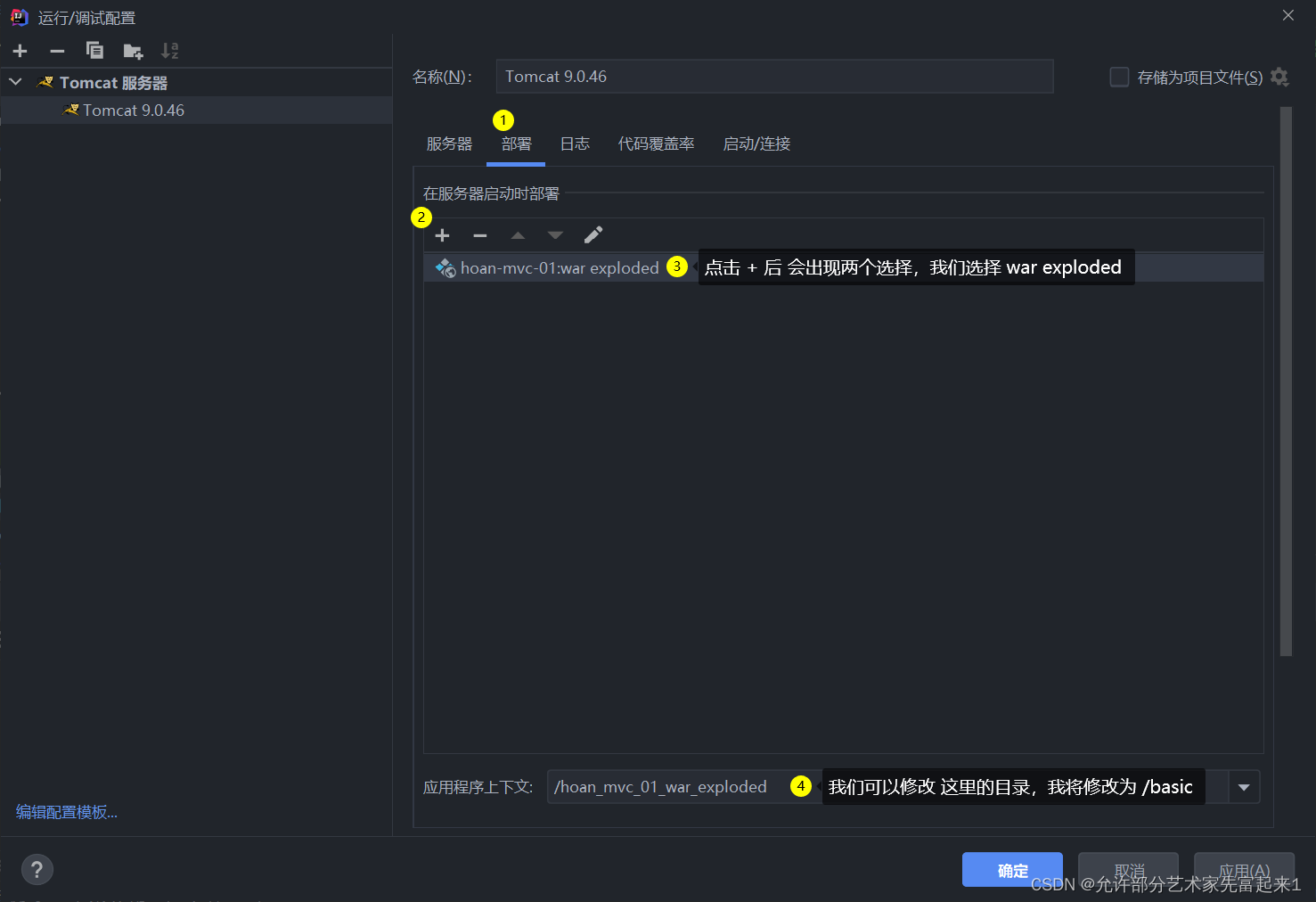Collapse the Tomcat 服务器 tree node
This screenshot has width=1316, height=902.
[15, 82]
